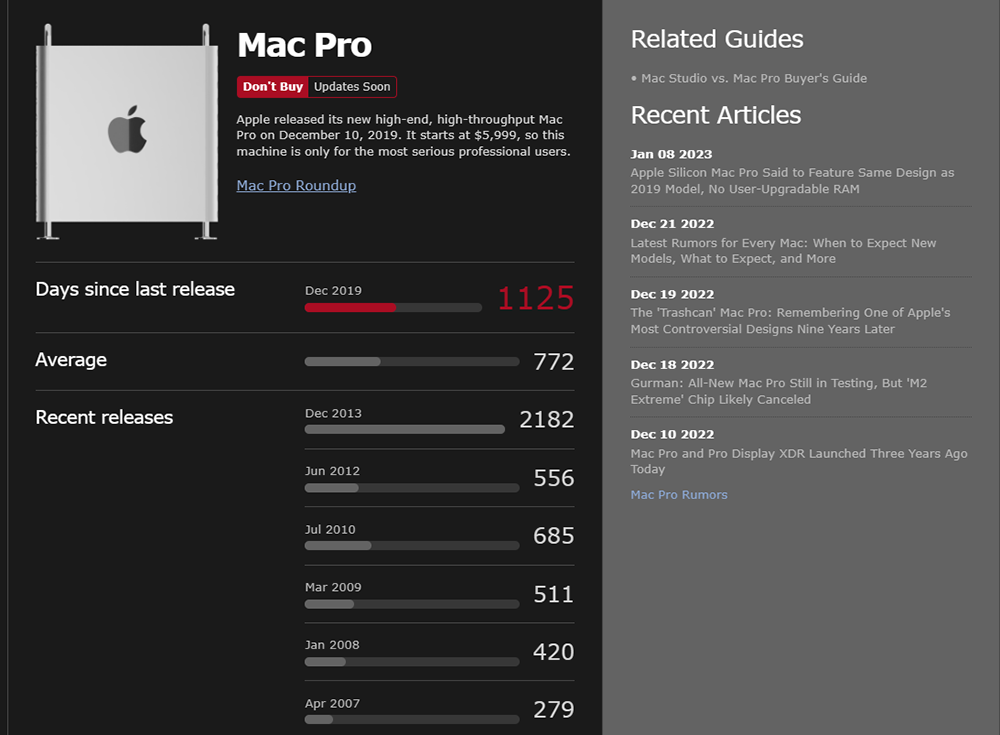This screenshot has height=735, width=1000.
Task: Click the 511 days value
Action: pyautogui.click(x=554, y=594)
